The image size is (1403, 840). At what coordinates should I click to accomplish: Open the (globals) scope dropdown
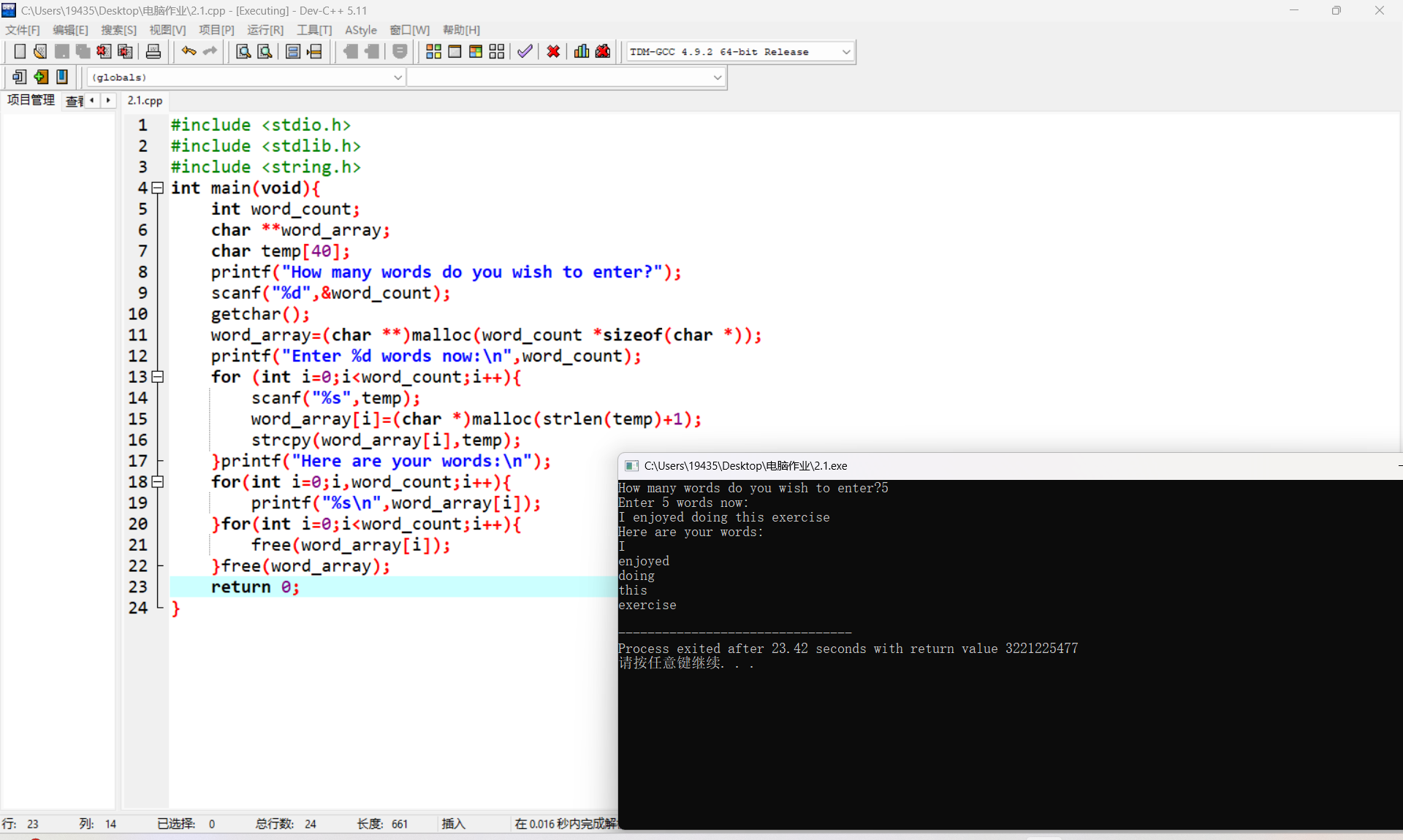point(398,77)
